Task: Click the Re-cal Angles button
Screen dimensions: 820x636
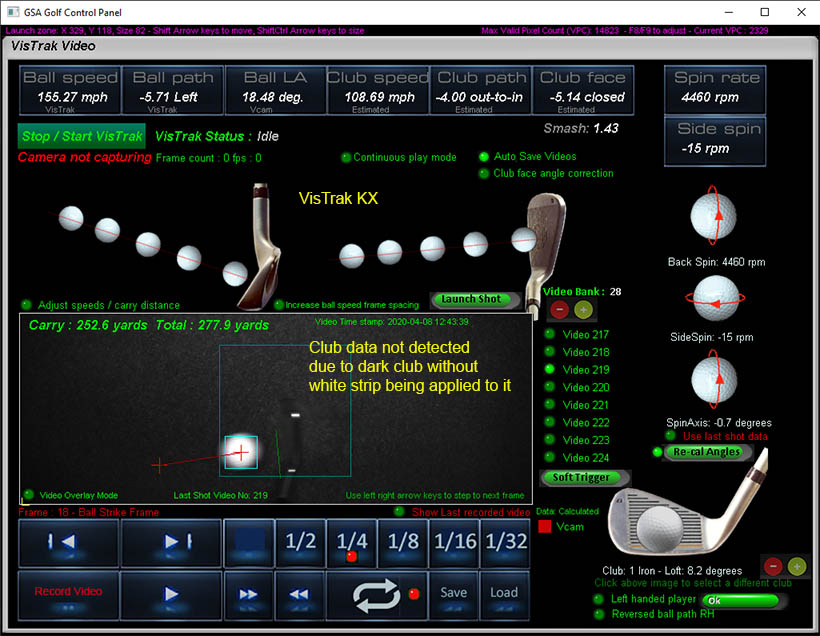Action: [x=709, y=452]
